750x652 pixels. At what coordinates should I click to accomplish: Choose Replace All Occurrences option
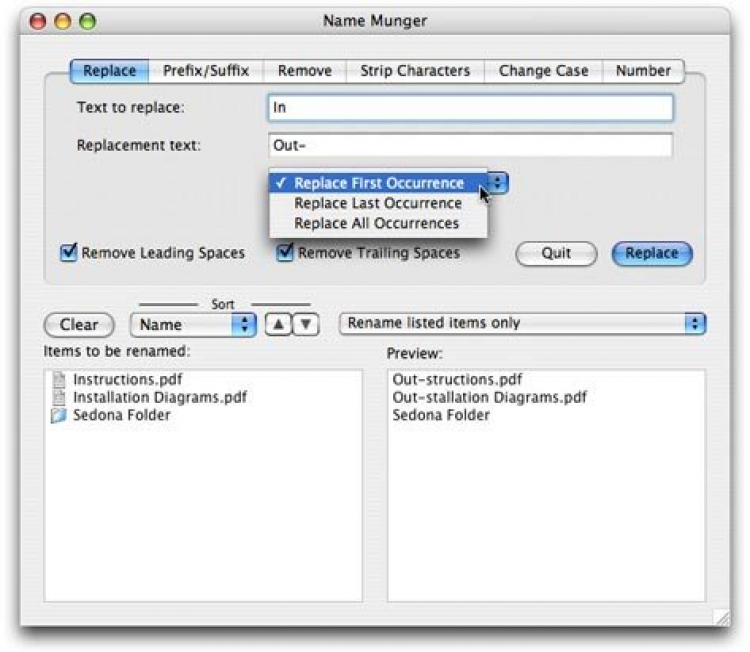(x=378, y=223)
